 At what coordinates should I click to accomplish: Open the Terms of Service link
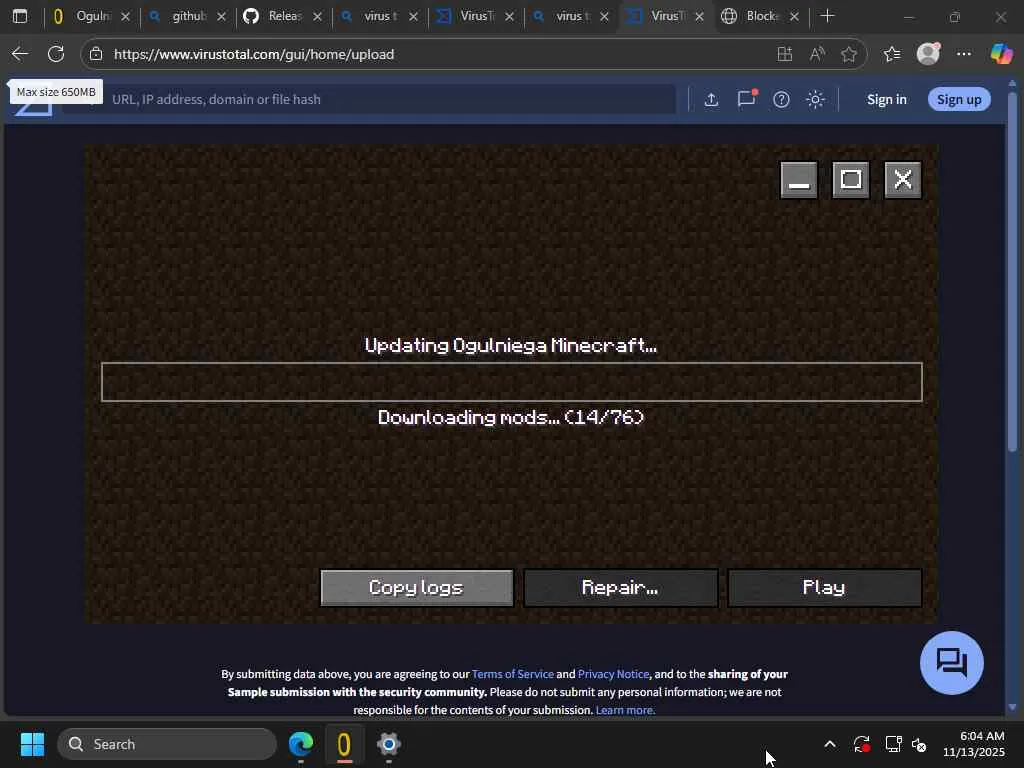tap(513, 674)
